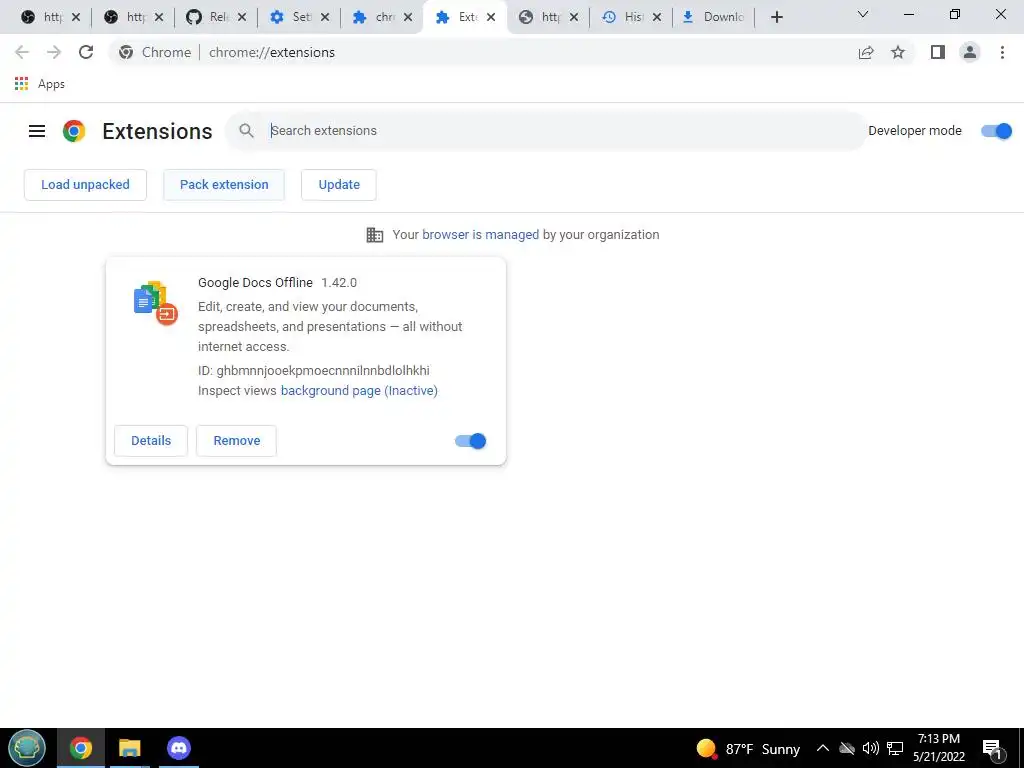Open Chrome's three-dot menu
The width and height of the screenshot is (1024, 768).
1002,52
